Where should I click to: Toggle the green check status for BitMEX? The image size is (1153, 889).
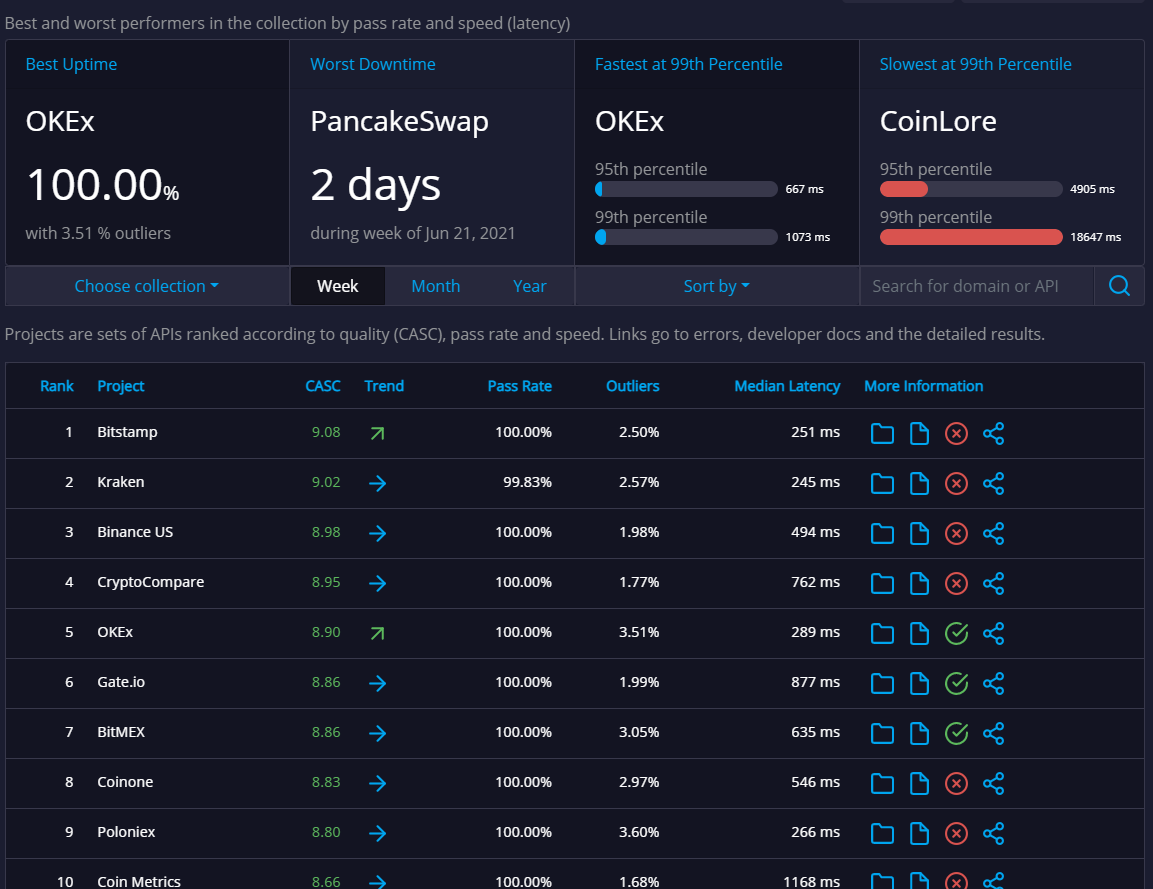956,733
